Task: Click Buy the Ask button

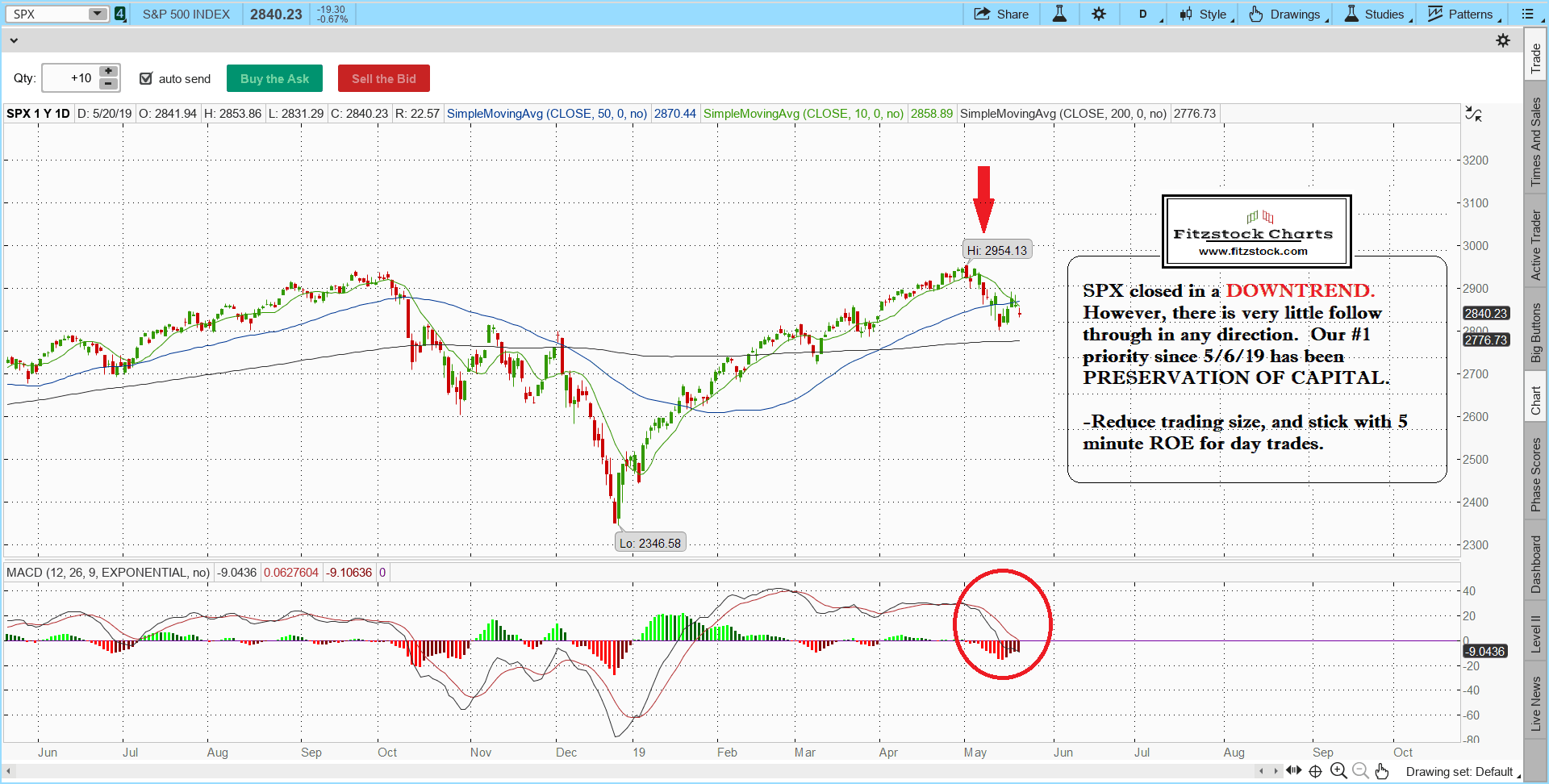Action: [x=274, y=78]
